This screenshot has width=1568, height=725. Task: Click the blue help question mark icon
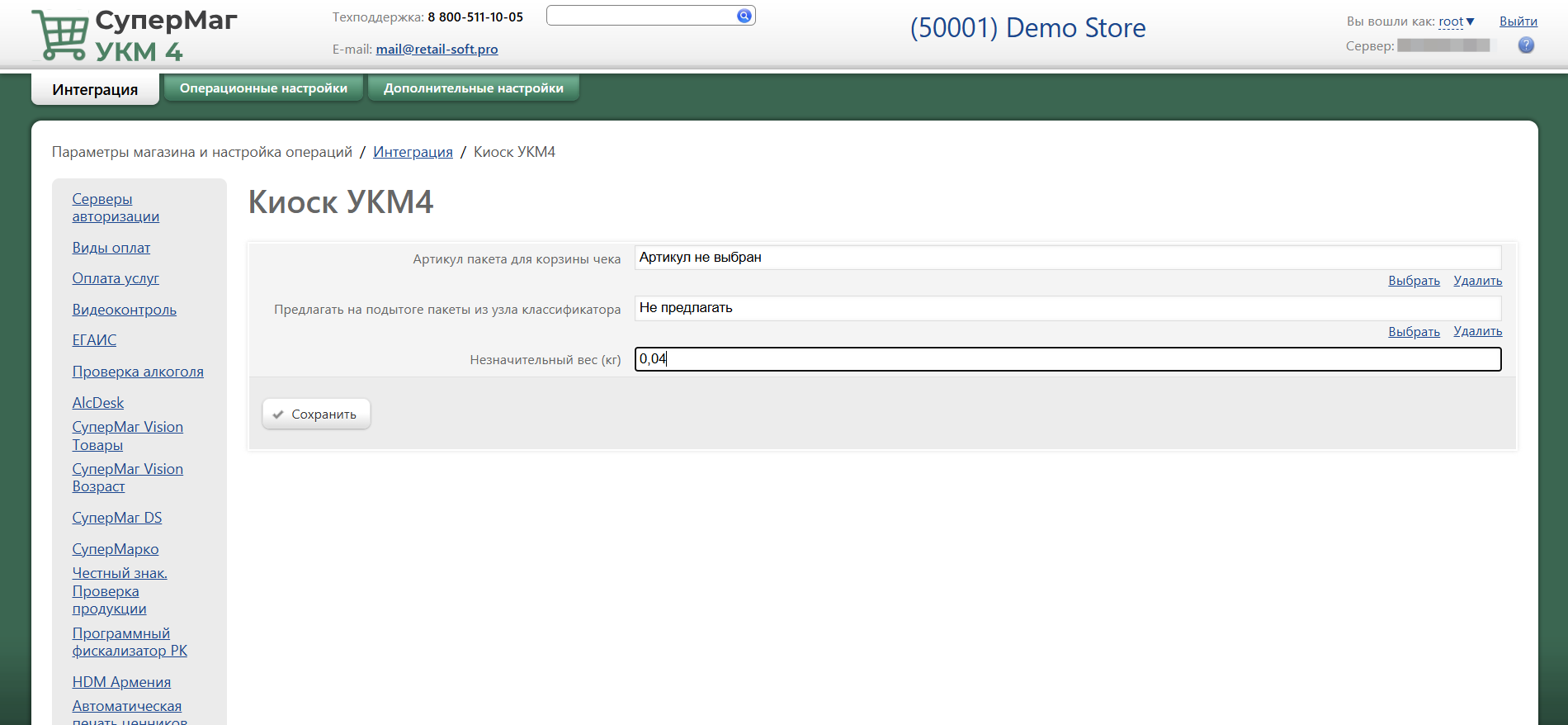point(1526,45)
